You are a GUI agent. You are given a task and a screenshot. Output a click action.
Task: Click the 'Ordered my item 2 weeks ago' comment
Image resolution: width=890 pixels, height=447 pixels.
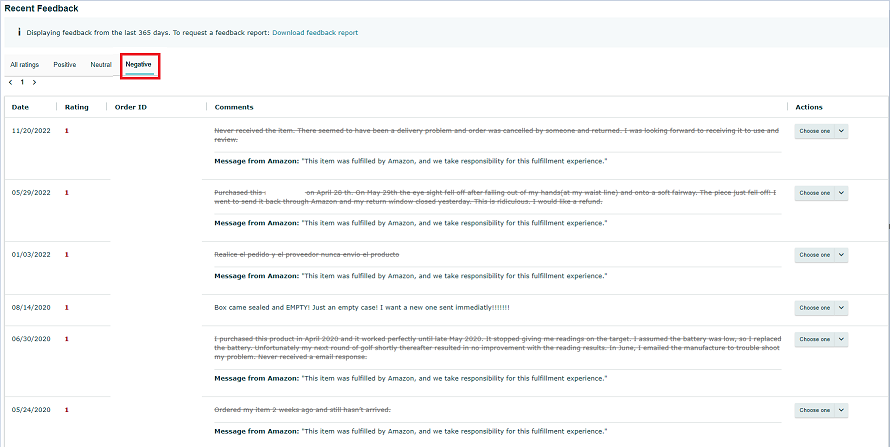303,410
